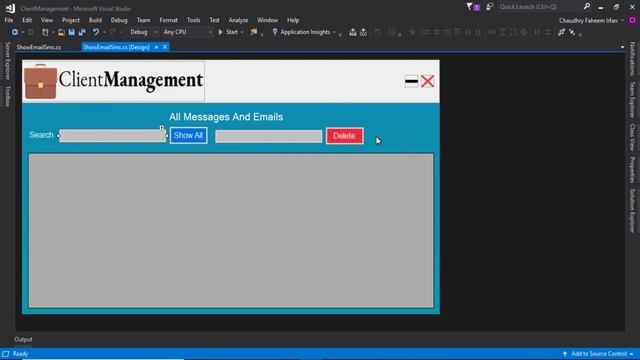The width and height of the screenshot is (640, 360).
Task: Click the publish upload icon after Application Insights
Action: pos(353,32)
